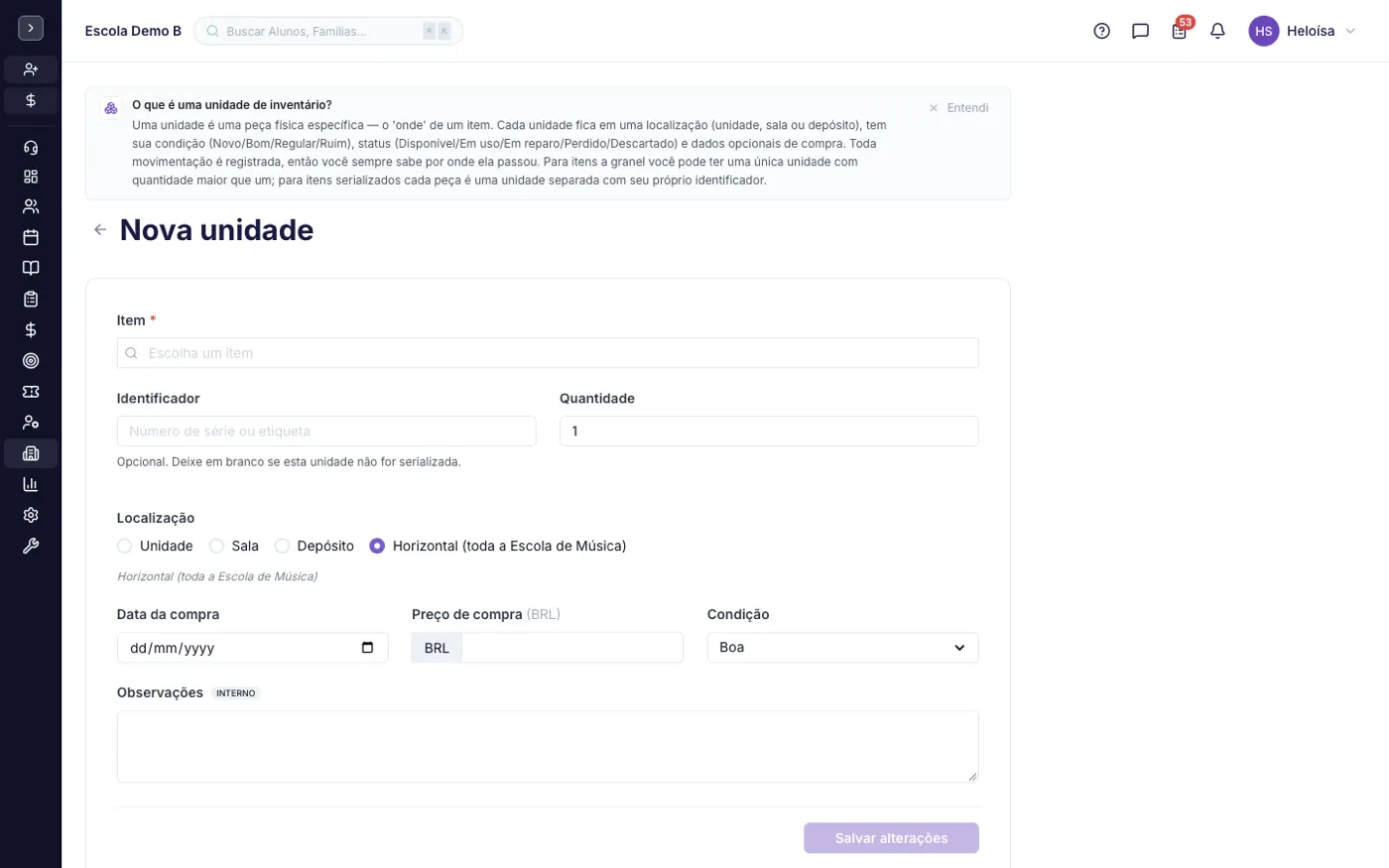Screen dimensions: 1389x868
Task: Click the Escolha um item search field
Action: [548, 353]
